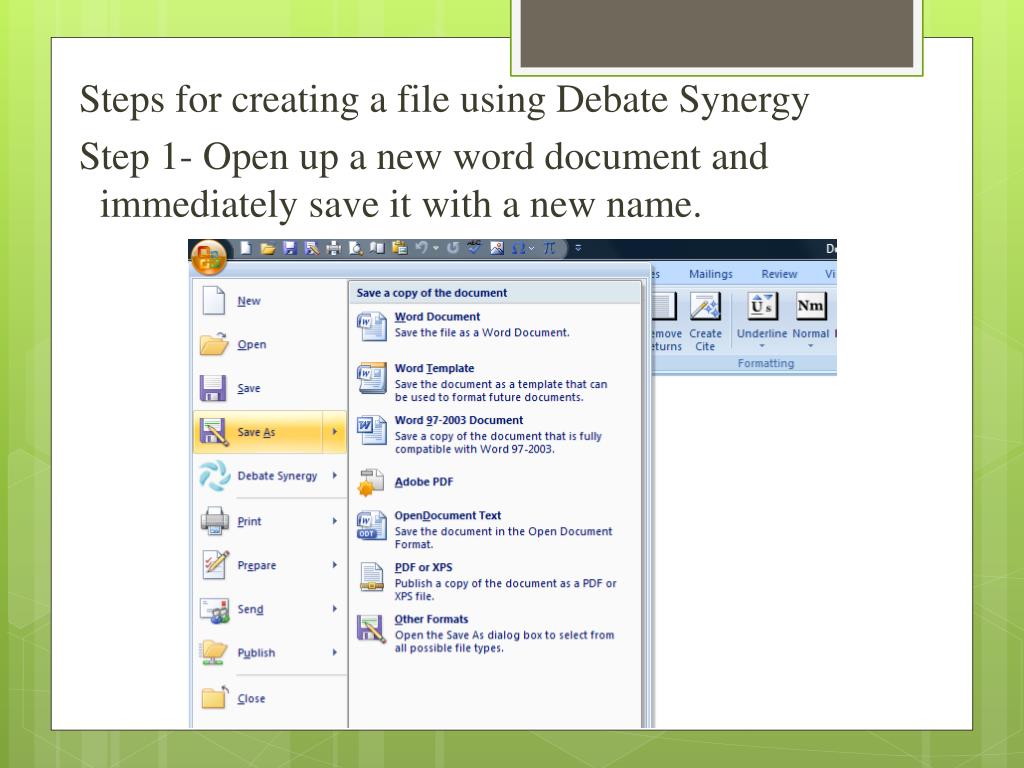Click the Redo icon in quick access toolbar
Viewport: 1024px width, 768px height.
453,248
